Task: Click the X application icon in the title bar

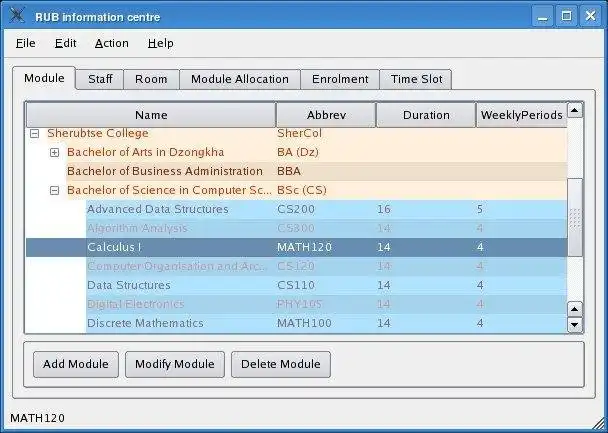Action: pyautogui.click(x=17, y=16)
